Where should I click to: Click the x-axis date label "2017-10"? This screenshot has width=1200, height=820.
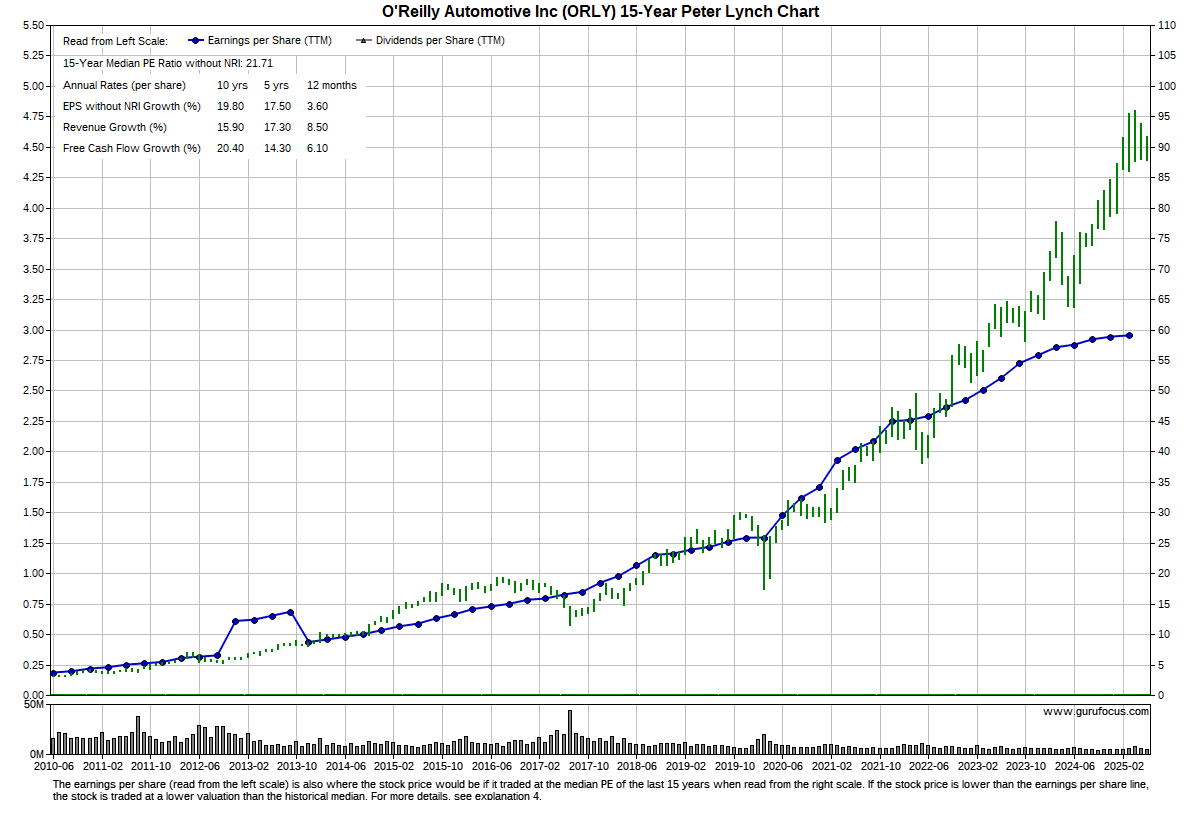[587, 767]
